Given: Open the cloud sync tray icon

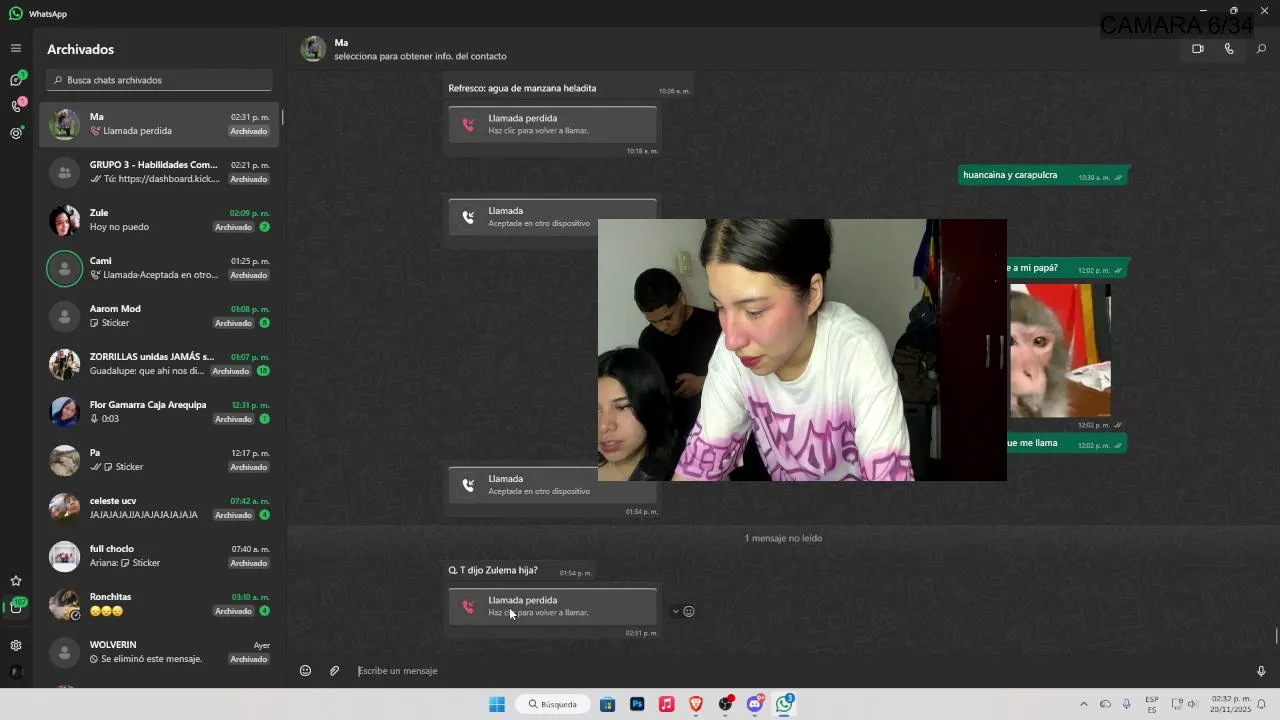Looking at the screenshot, I should click(x=1105, y=704).
